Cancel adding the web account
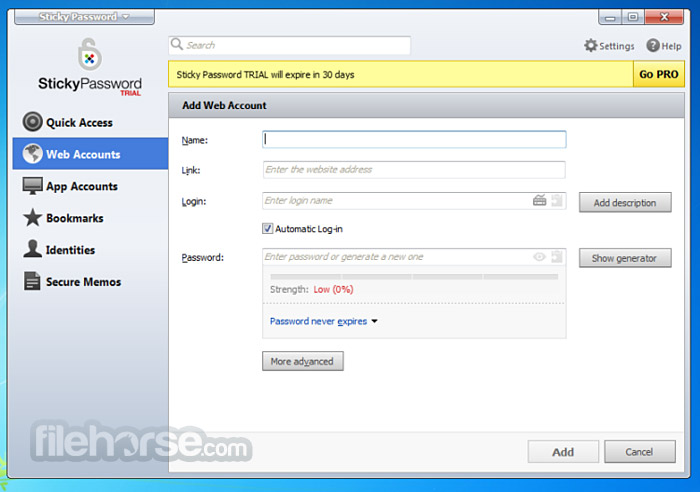 click(x=639, y=452)
